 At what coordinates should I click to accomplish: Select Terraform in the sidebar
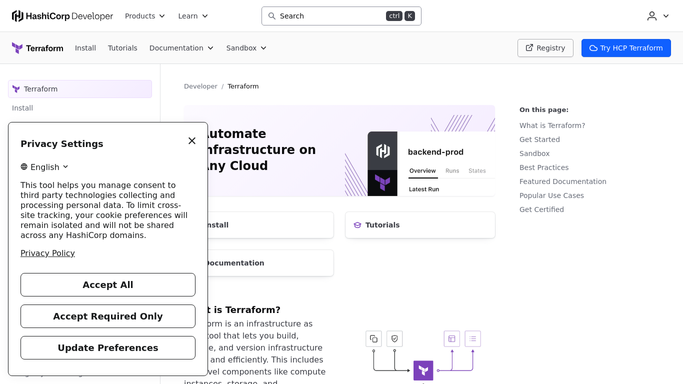coord(80,89)
